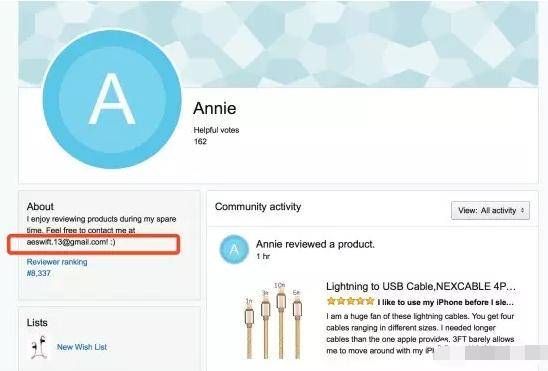Viewport: 548px width, 371px height.
Task: Click the About section heading
Action: click(x=40, y=206)
